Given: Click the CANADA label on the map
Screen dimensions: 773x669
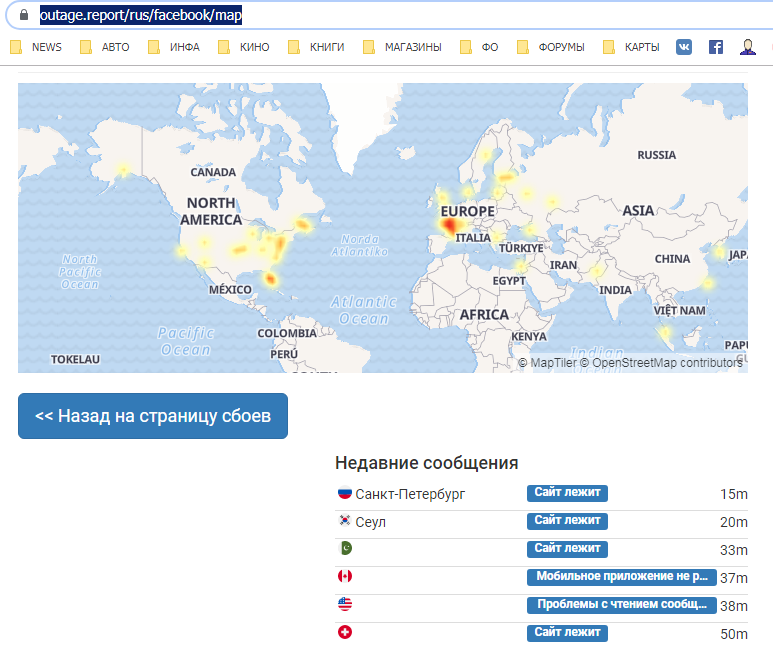Looking at the screenshot, I should (213, 173).
